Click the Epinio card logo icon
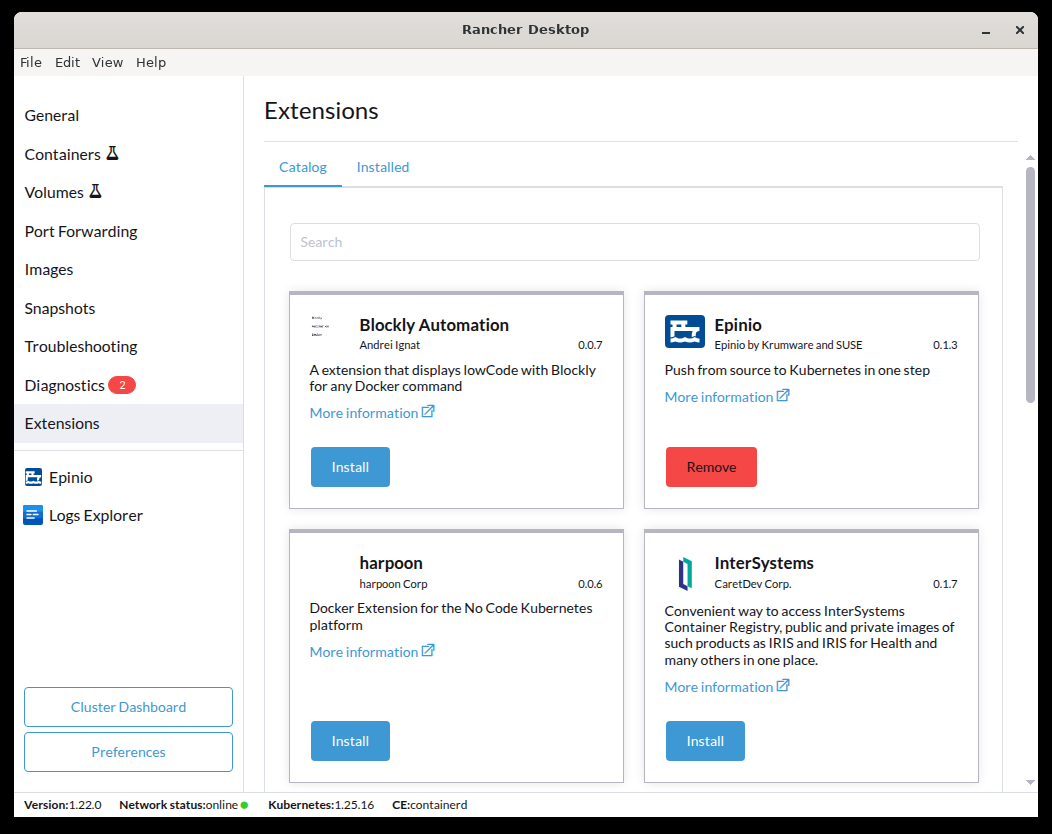The width and height of the screenshot is (1052, 834). coord(684,331)
